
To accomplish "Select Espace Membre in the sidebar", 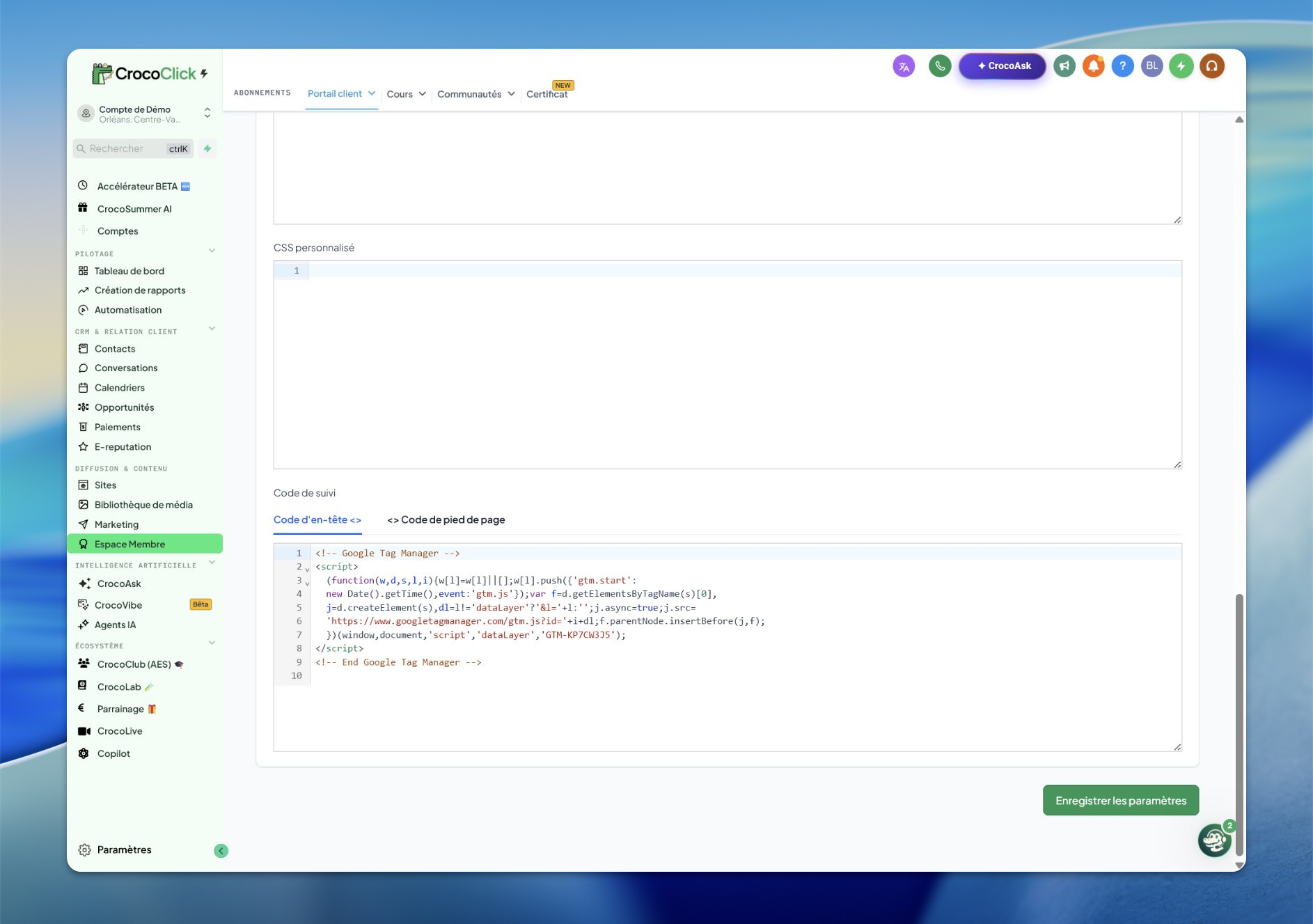I will pyautogui.click(x=145, y=544).
